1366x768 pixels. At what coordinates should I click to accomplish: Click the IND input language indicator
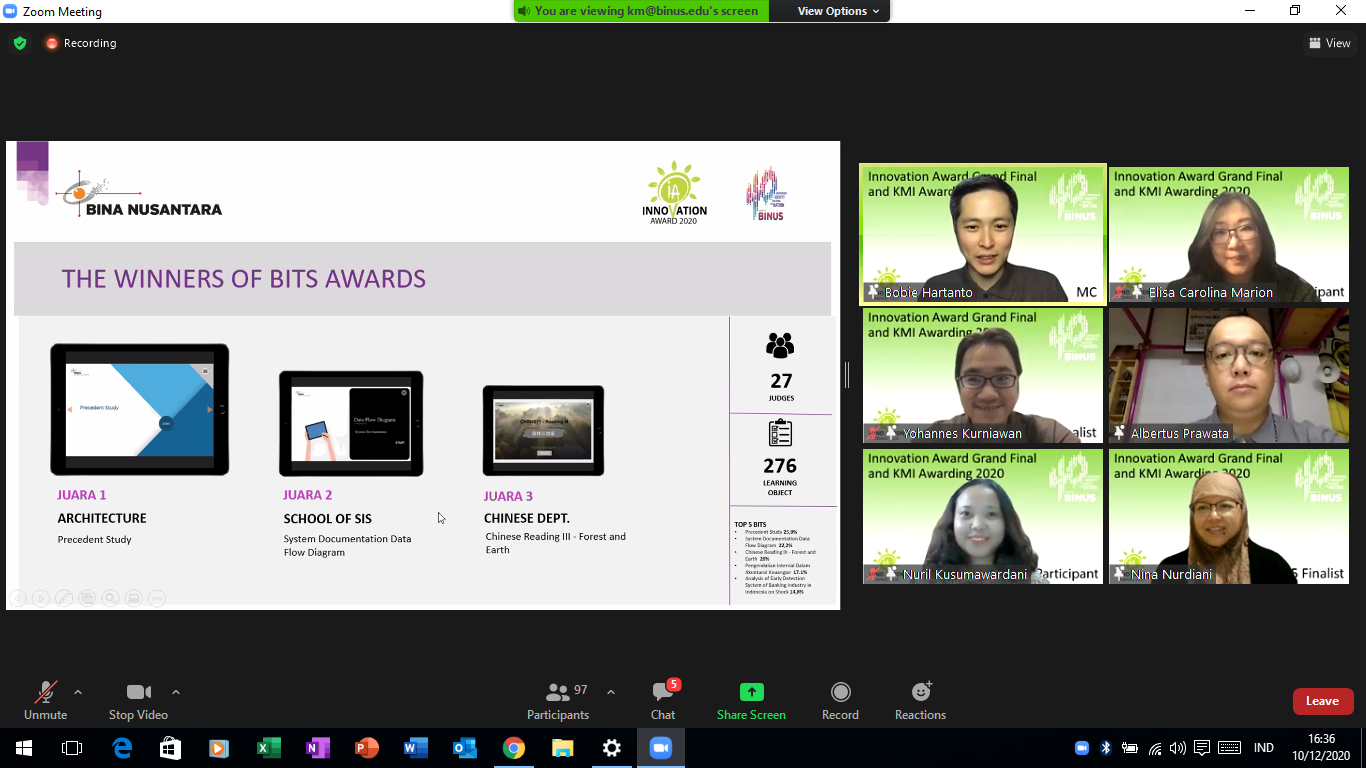[1264, 748]
